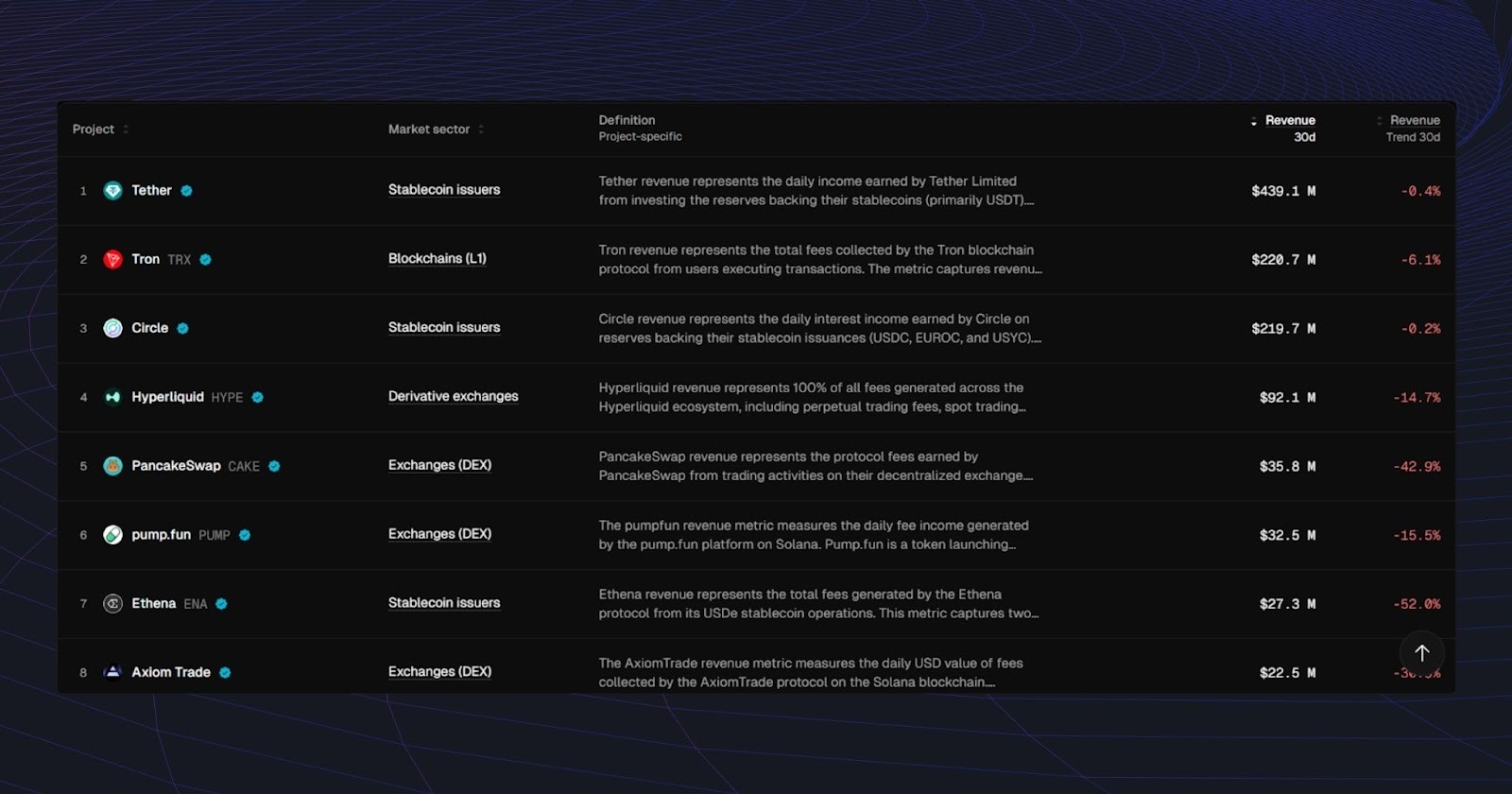Click the scroll-to-top arrow button
The image size is (1512, 794).
point(1421,653)
